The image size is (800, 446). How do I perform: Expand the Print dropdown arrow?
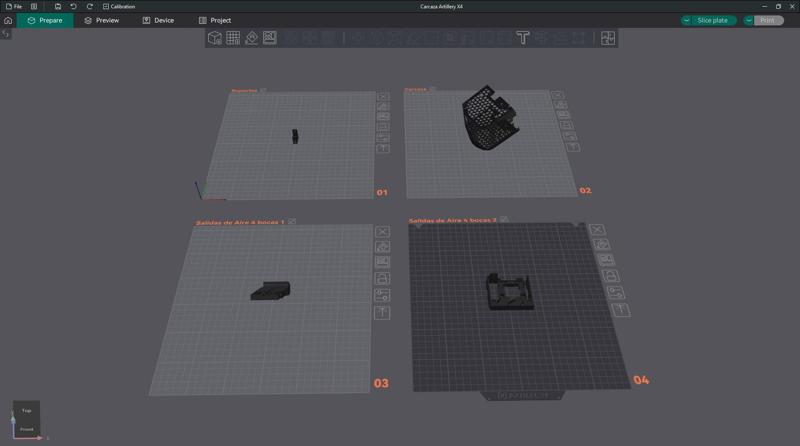click(x=748, y=20)
